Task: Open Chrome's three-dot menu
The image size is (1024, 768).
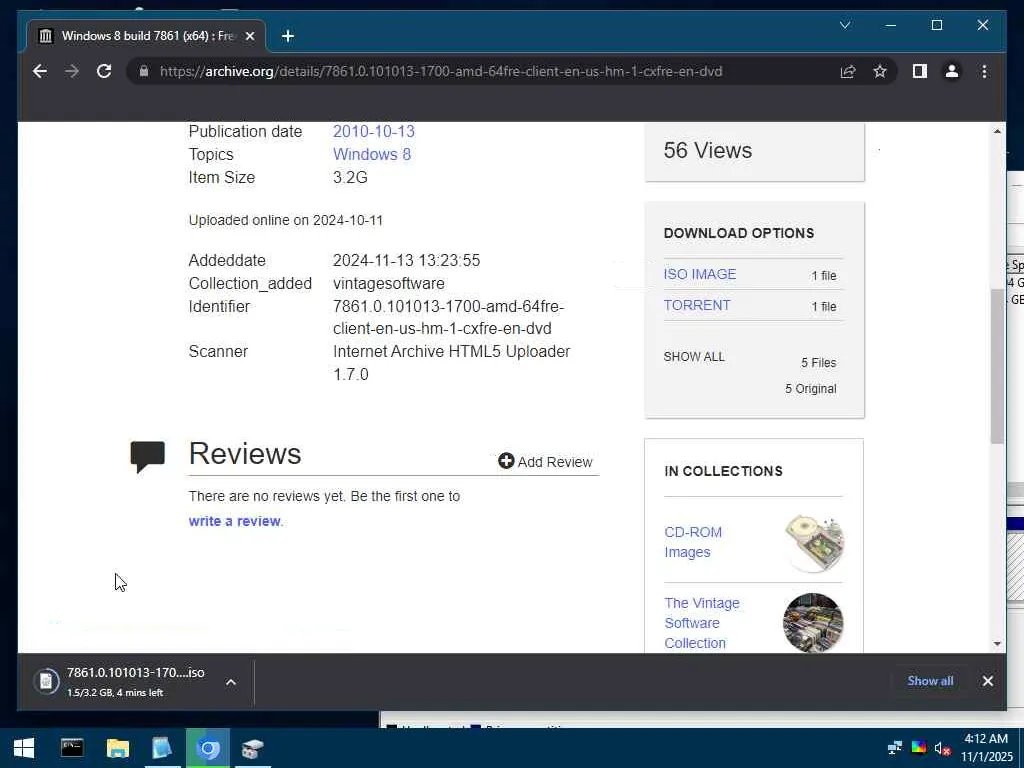Action: tap(984, 71)
